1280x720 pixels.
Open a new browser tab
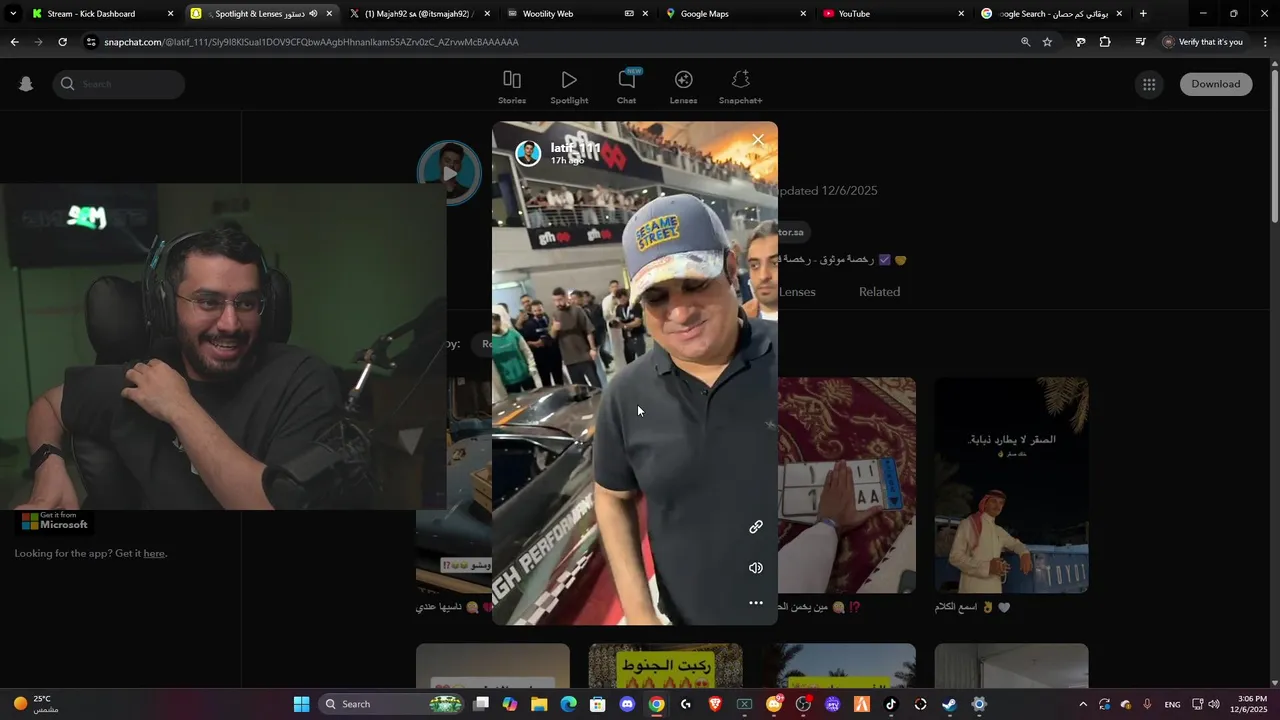point(1143,14)
